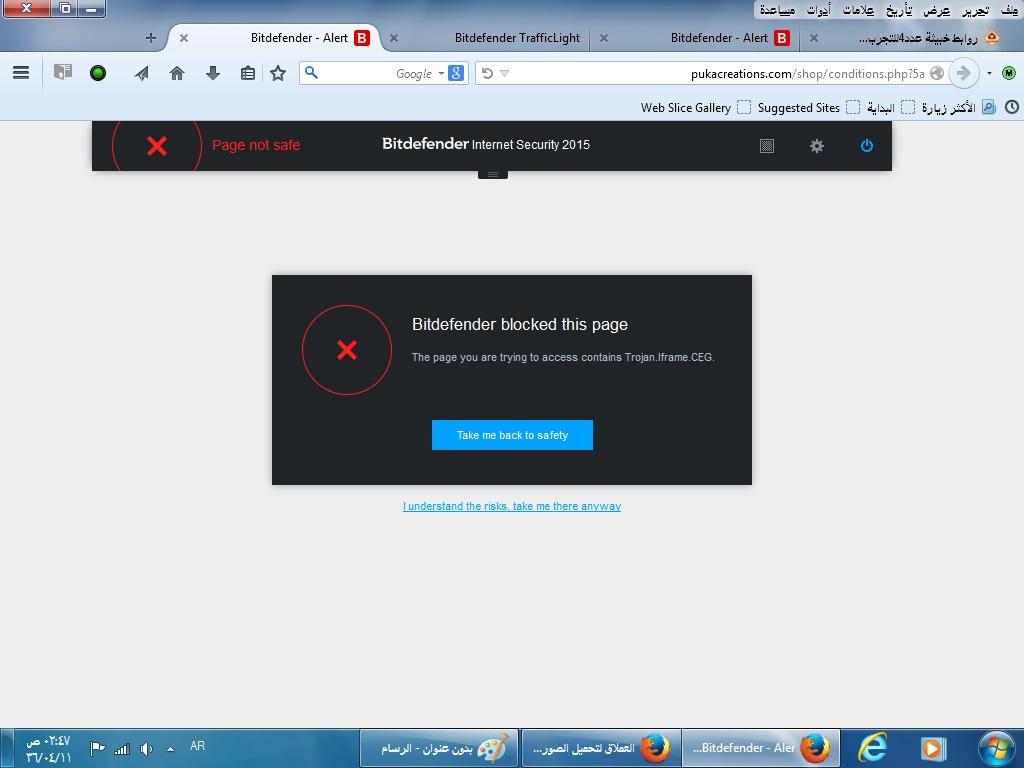1024x768 pixels.
Task: Launch Internet Explorer from the taskbar
Action: point(872,748)
